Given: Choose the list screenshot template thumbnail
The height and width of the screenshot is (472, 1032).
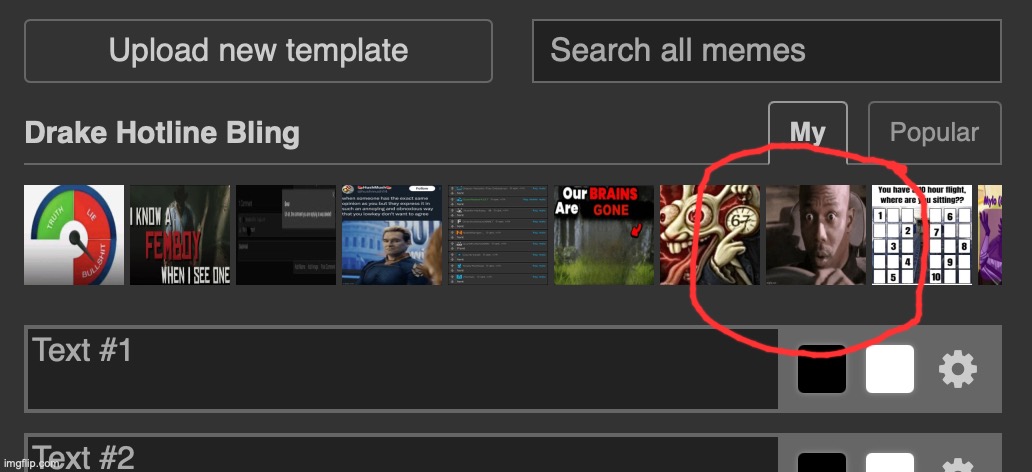Looking at the screenshot, I should pyautogui.click(x=498, y=235).
